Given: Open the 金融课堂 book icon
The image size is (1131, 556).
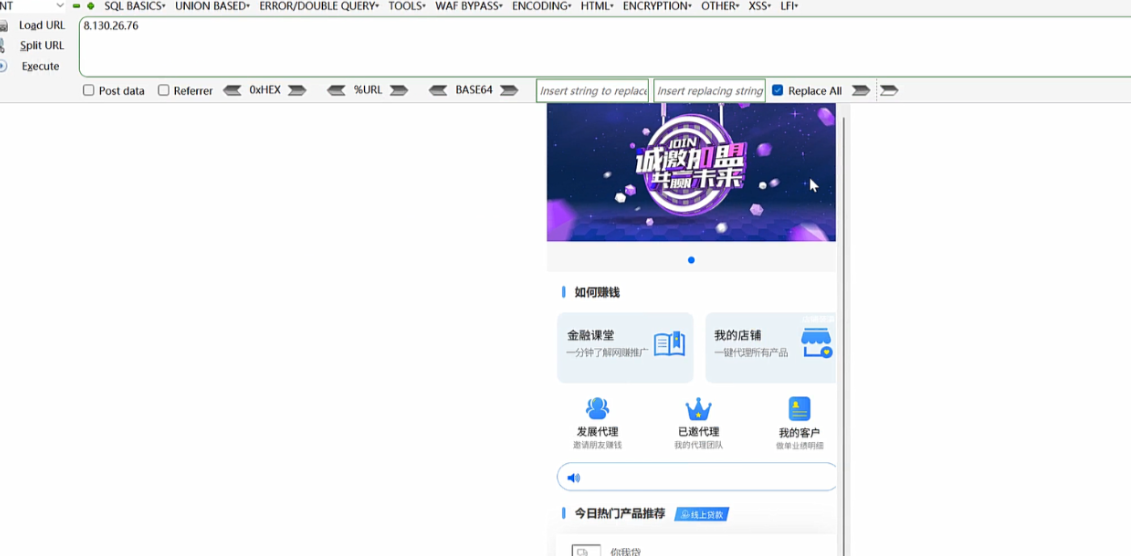Looking at the screenshot, I should [669, 344].
